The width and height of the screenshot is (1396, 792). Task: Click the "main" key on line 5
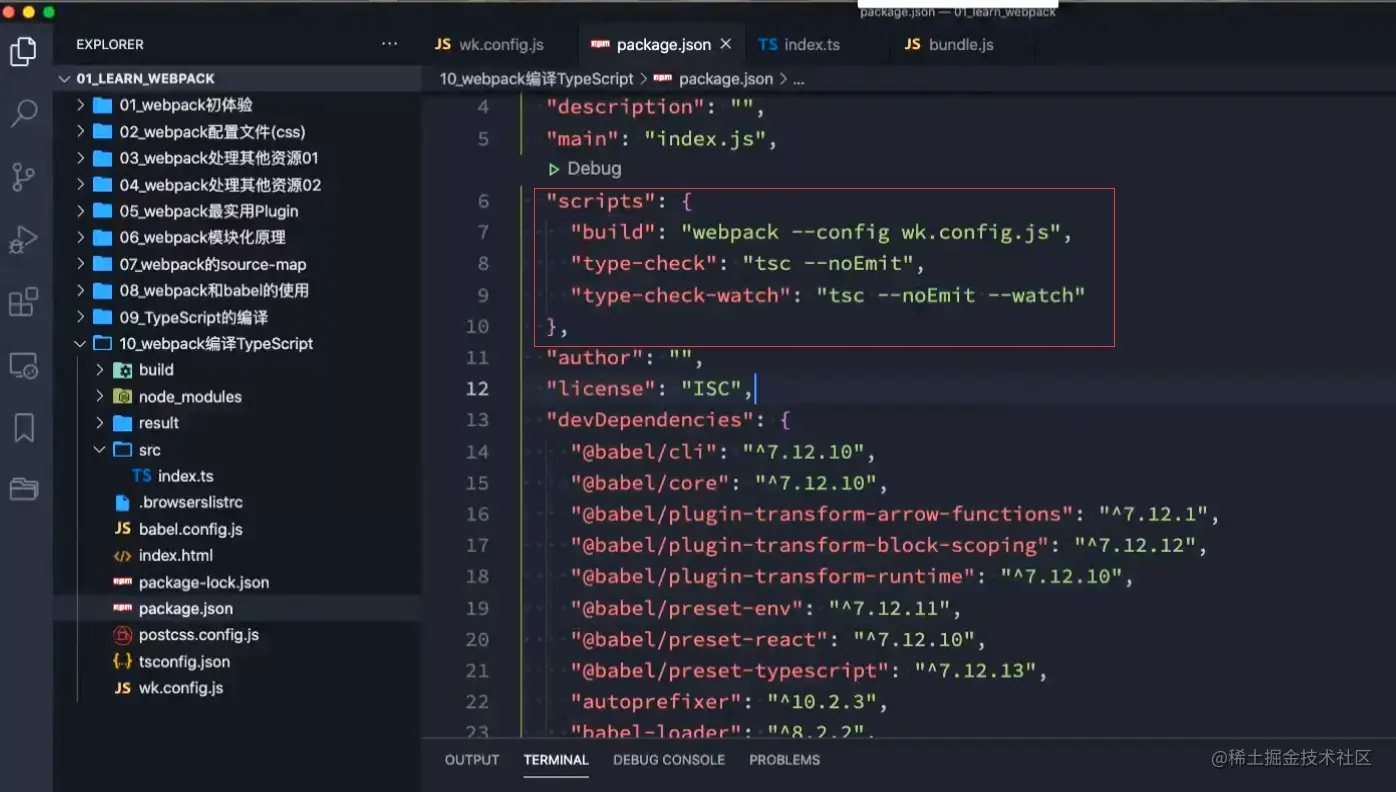[582, 138]
